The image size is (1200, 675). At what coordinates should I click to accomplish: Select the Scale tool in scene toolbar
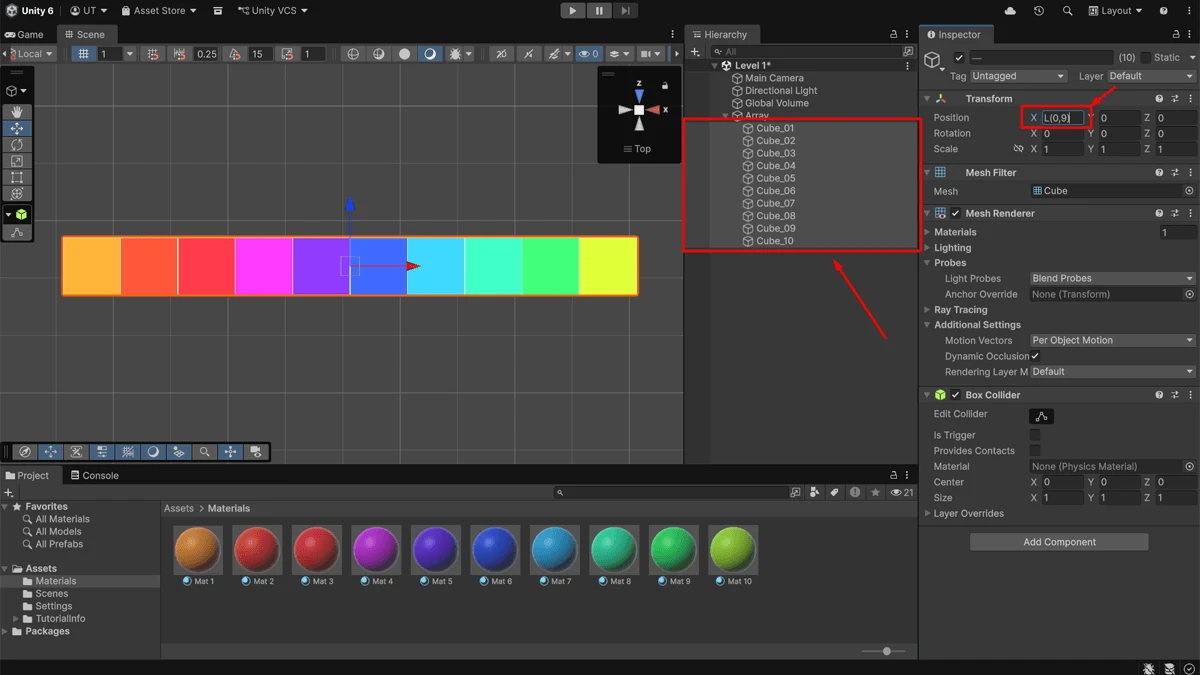[17, 161]
